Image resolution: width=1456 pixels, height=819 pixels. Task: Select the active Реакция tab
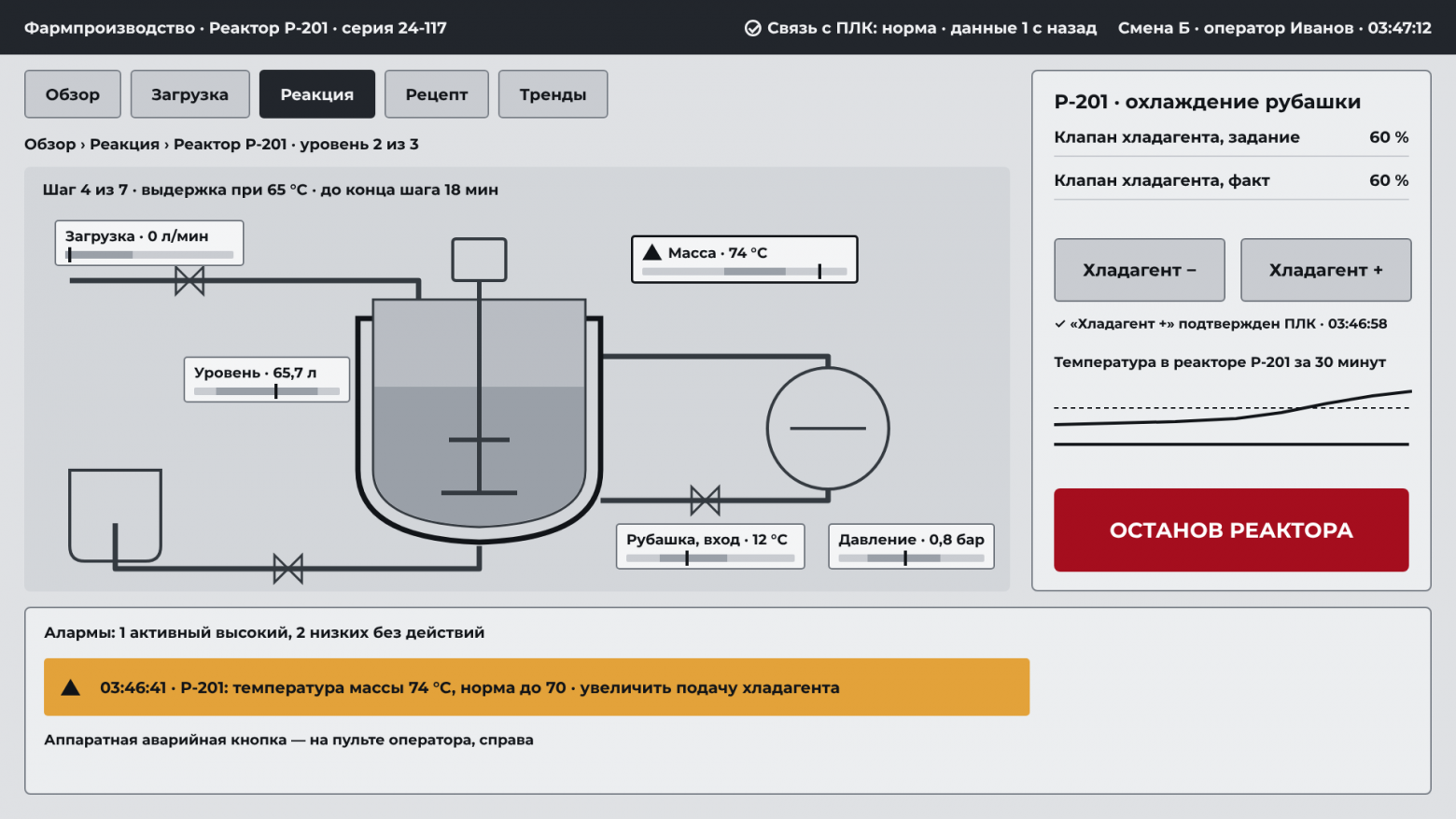(x=317, y=94)
